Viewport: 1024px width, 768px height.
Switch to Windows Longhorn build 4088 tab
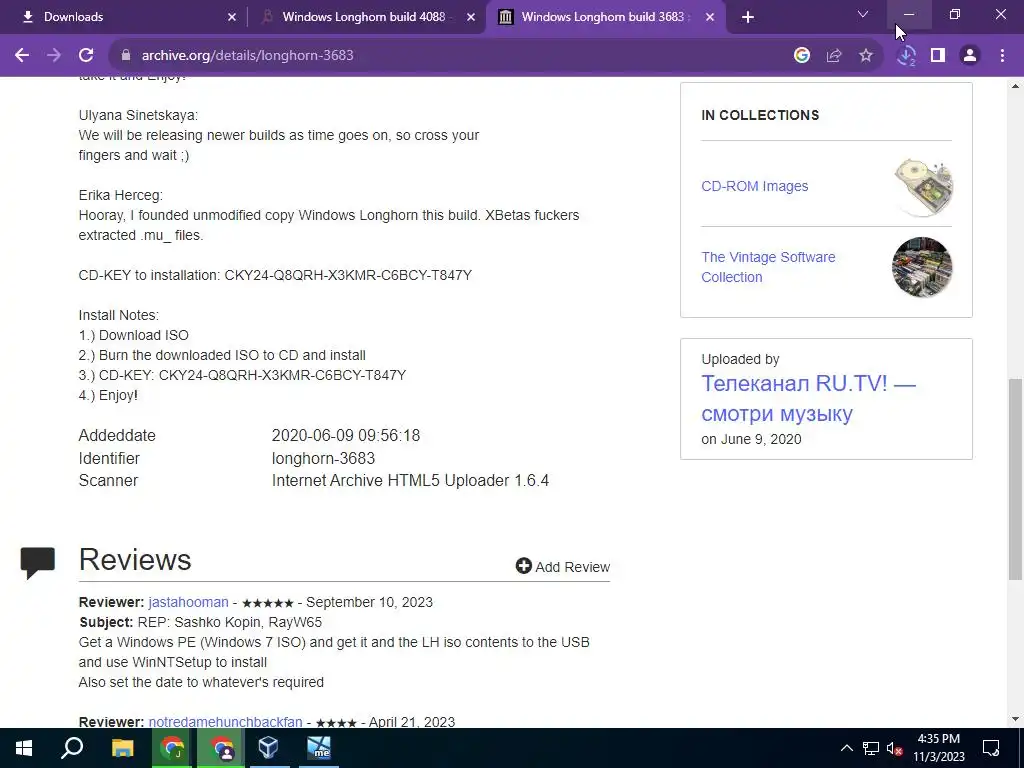366,17
